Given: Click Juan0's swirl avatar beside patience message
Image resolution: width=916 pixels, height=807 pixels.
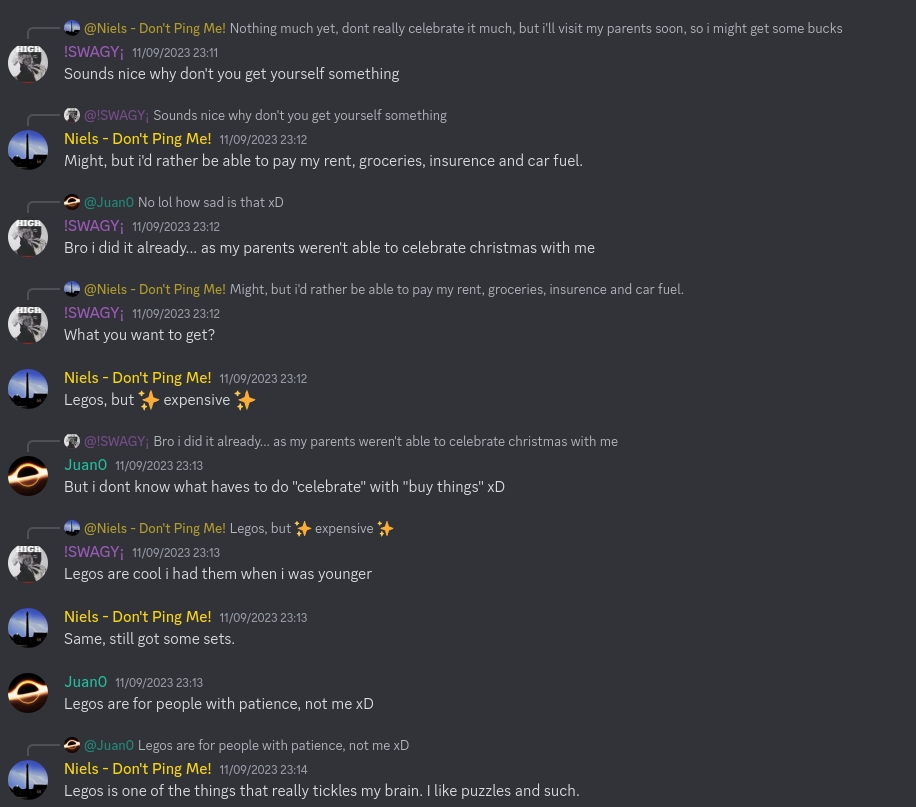Looking at the screenshot, I should coord(27,693).
